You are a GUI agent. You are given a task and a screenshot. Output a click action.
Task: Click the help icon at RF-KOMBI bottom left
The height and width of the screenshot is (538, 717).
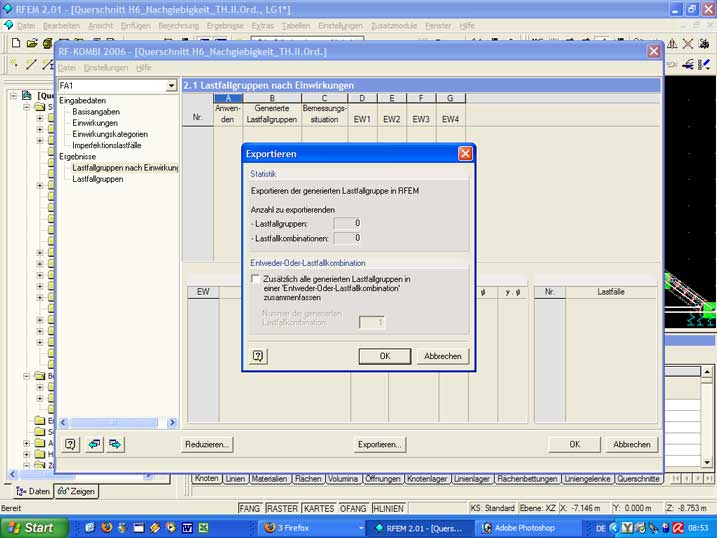tap(70, 444)
